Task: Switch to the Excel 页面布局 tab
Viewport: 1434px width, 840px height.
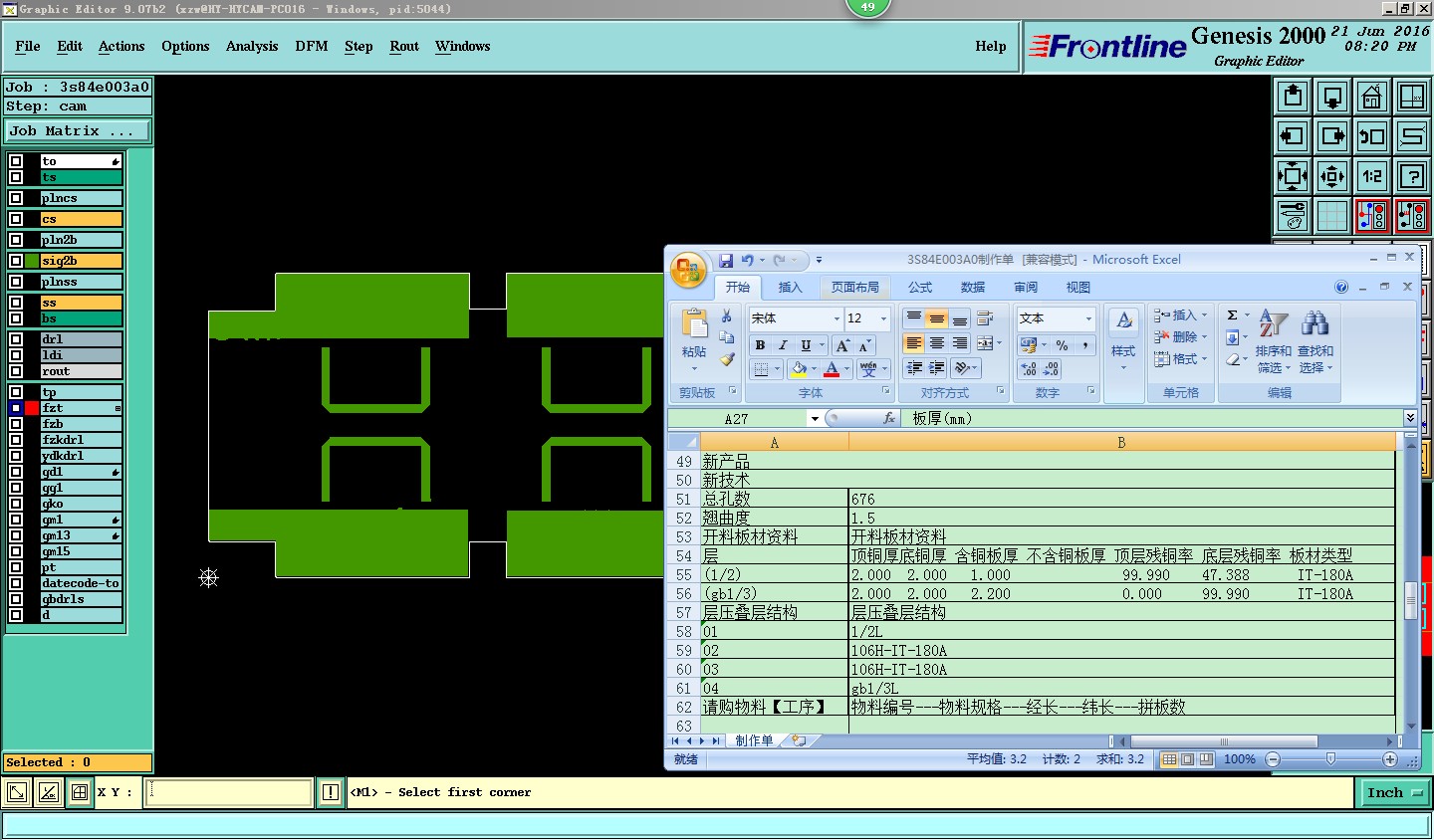Action: [x=855, y=288]
